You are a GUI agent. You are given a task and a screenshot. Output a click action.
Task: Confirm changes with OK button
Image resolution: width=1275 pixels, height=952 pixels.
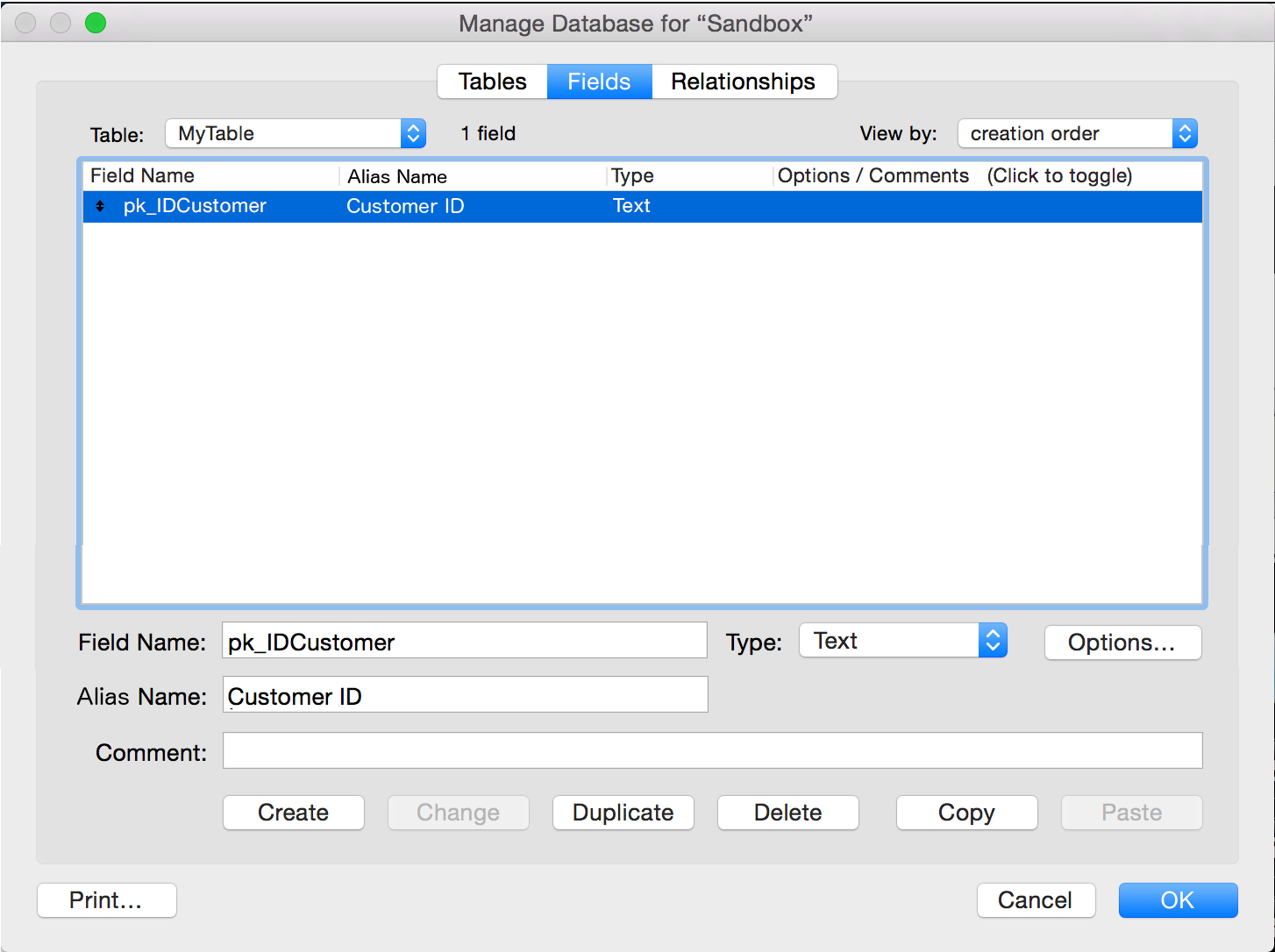[1177, 900]
